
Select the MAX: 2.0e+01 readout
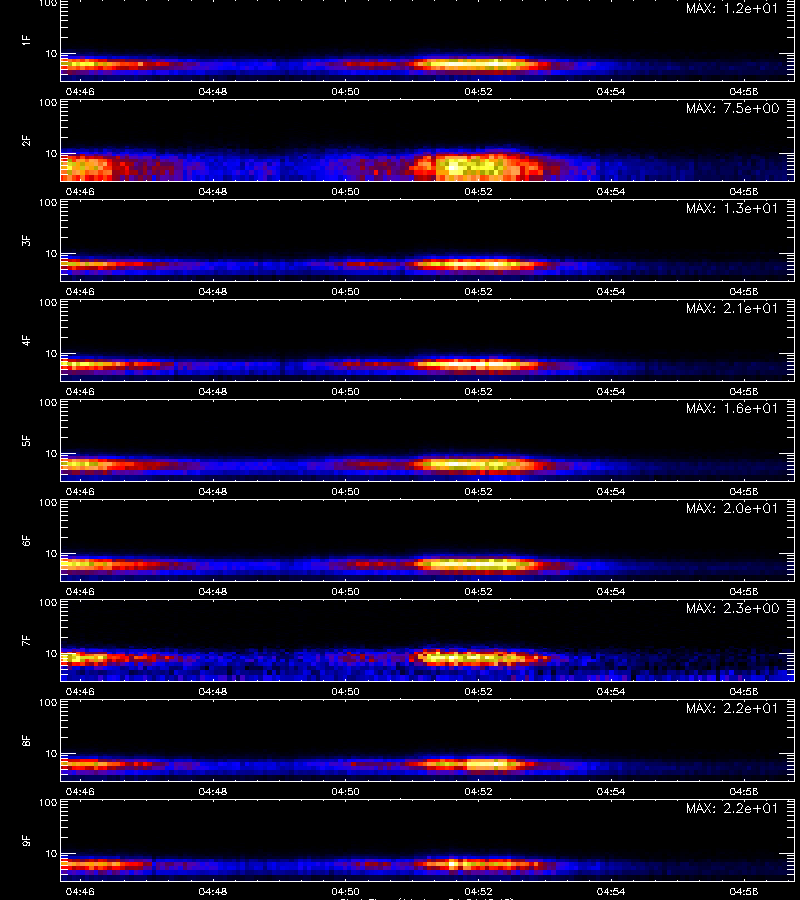(732, 509)
